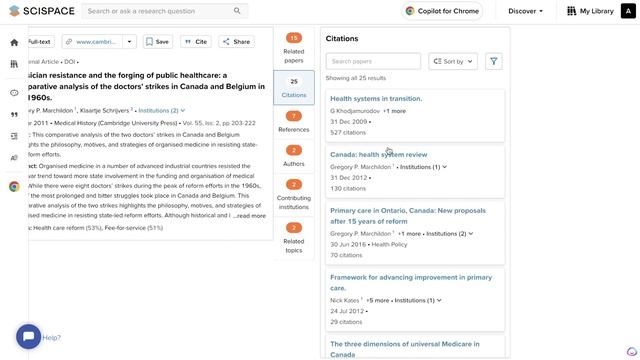This screenshot has height=360, width=640.
Task: Click the Cite button
Action: click(196, 42)
